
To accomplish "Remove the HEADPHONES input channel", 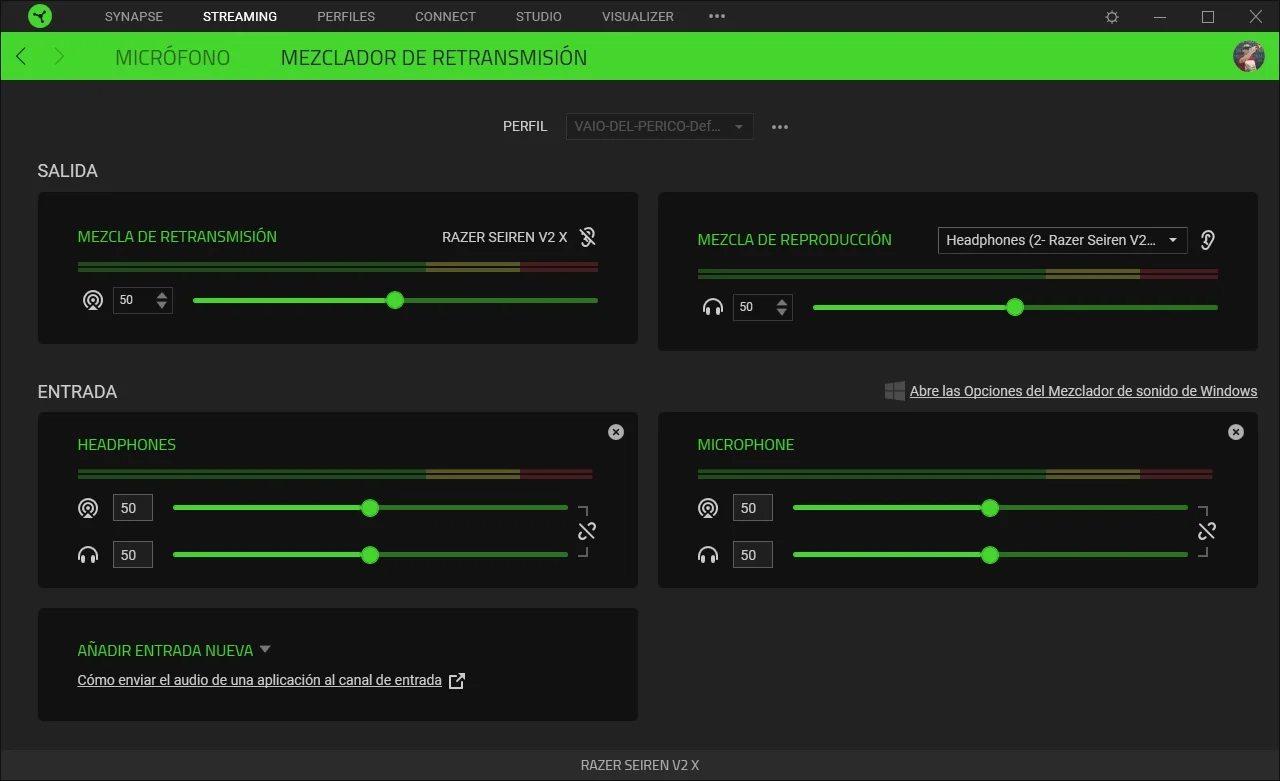I will (616, 432).
